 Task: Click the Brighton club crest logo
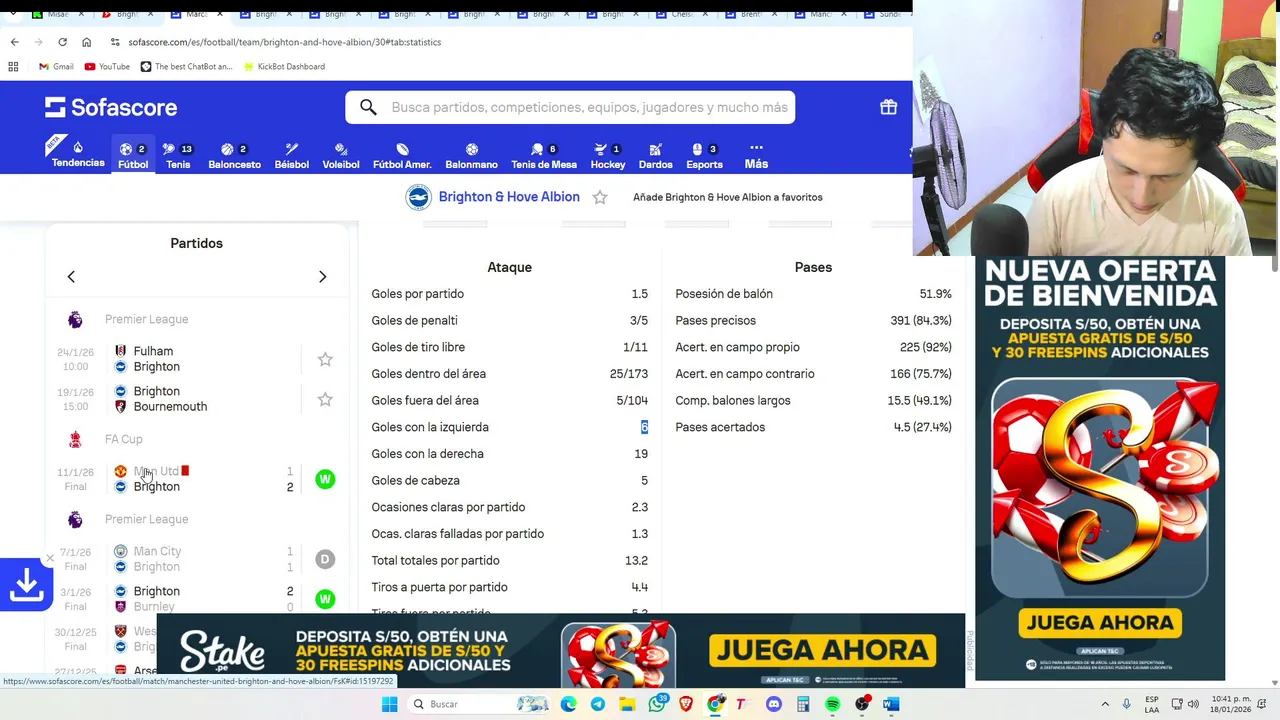(x=418, y=197)
